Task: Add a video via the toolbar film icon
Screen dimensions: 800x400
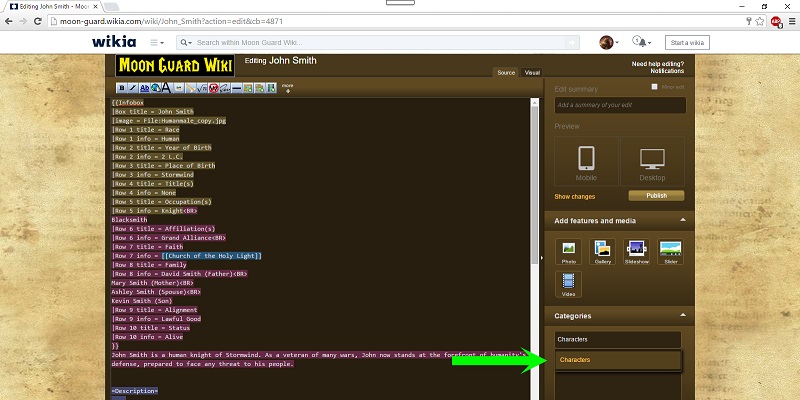Action: pyautogui.click(x=271, y=88)
